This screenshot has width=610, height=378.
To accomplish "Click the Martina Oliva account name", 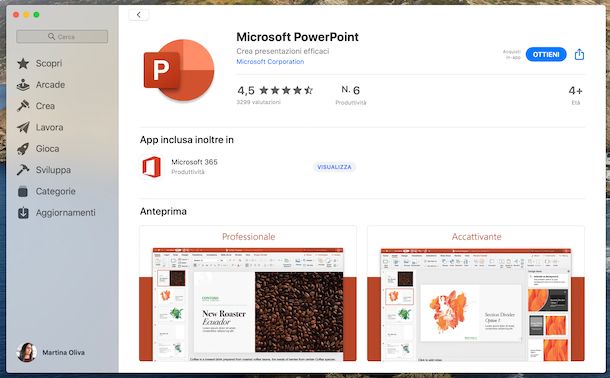I will 63,352.
